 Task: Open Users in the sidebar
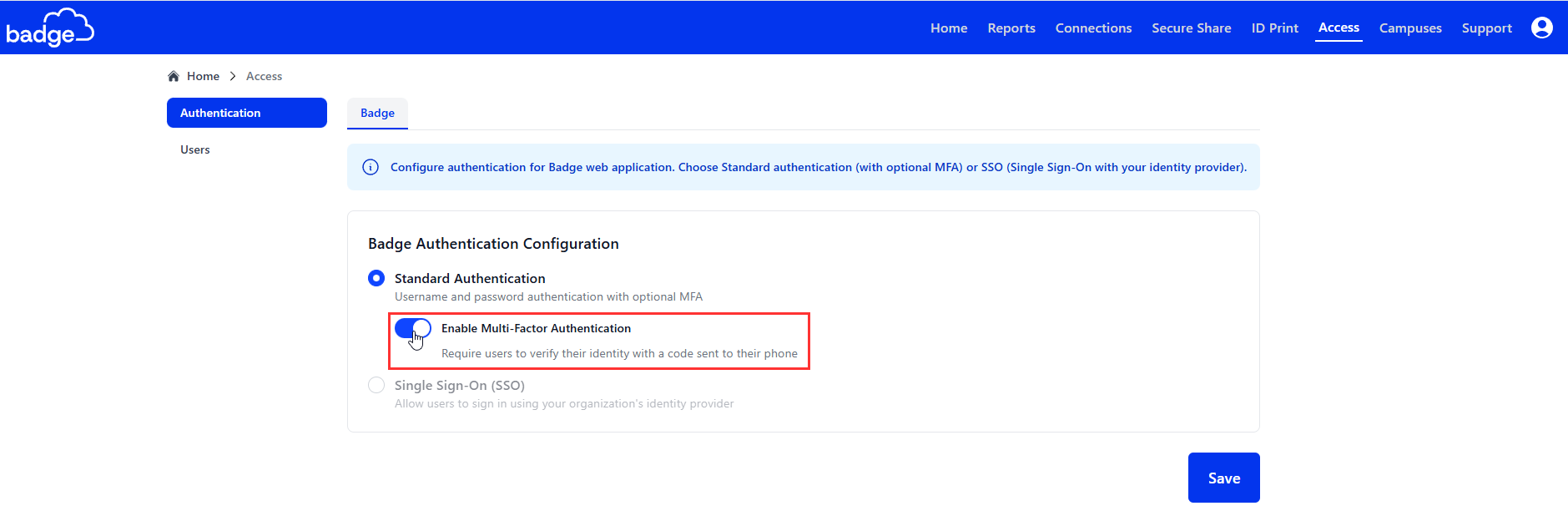click(195, 149)
